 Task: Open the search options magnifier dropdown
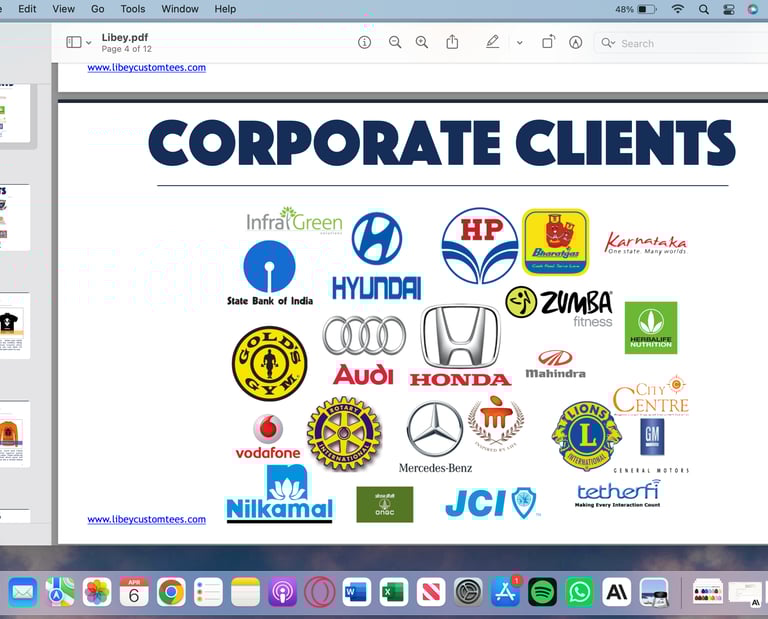click(x=608, y=43)
